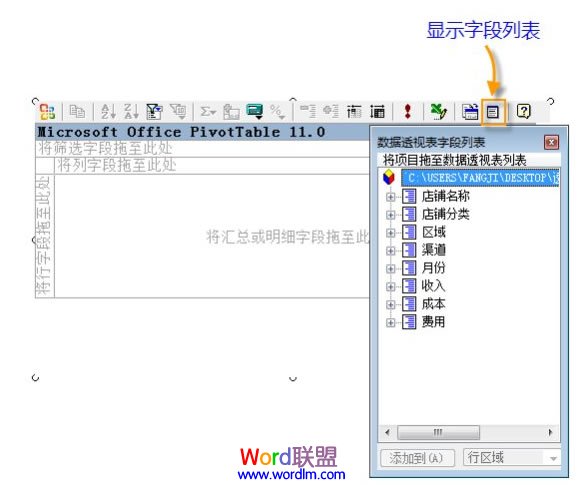Click the Expand toolbar icon
The width and height of the screenshot is (583, 485).
[331, 112]
